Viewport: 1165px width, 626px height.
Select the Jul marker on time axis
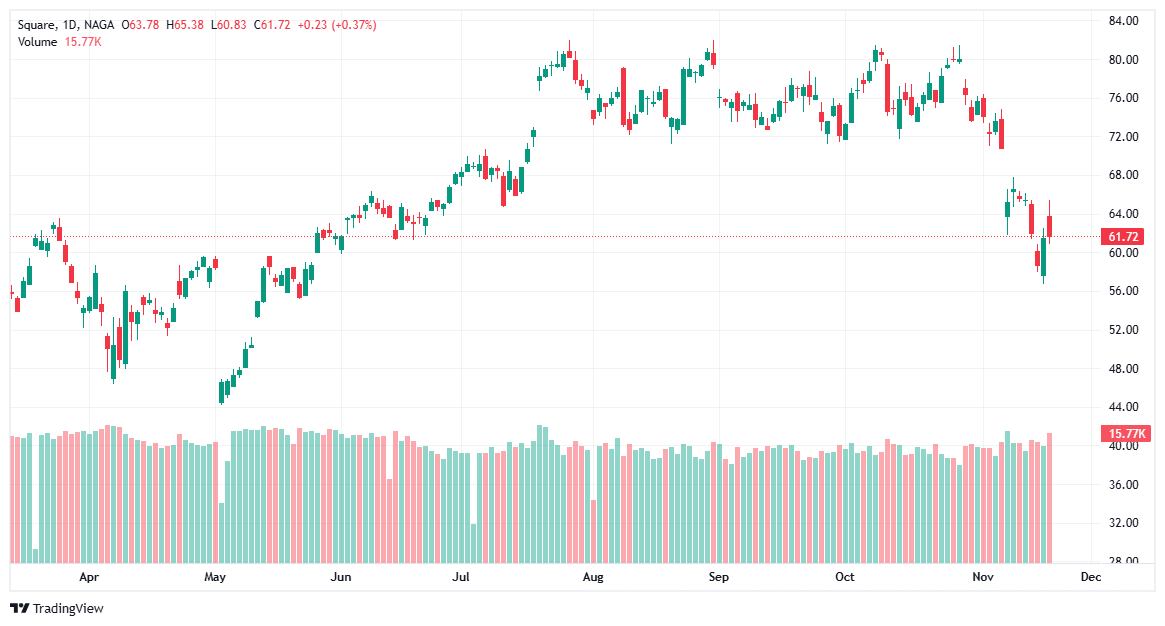[x=461, y=577]
